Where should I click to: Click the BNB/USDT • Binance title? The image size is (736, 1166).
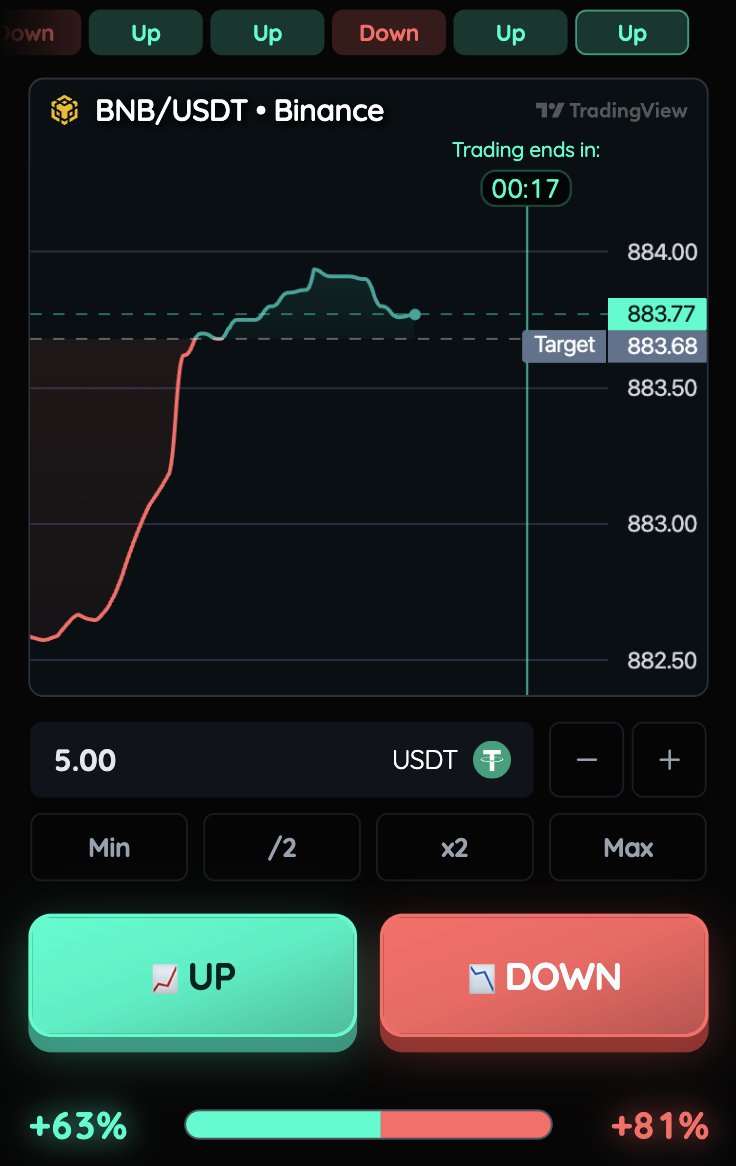coord(239,111)
